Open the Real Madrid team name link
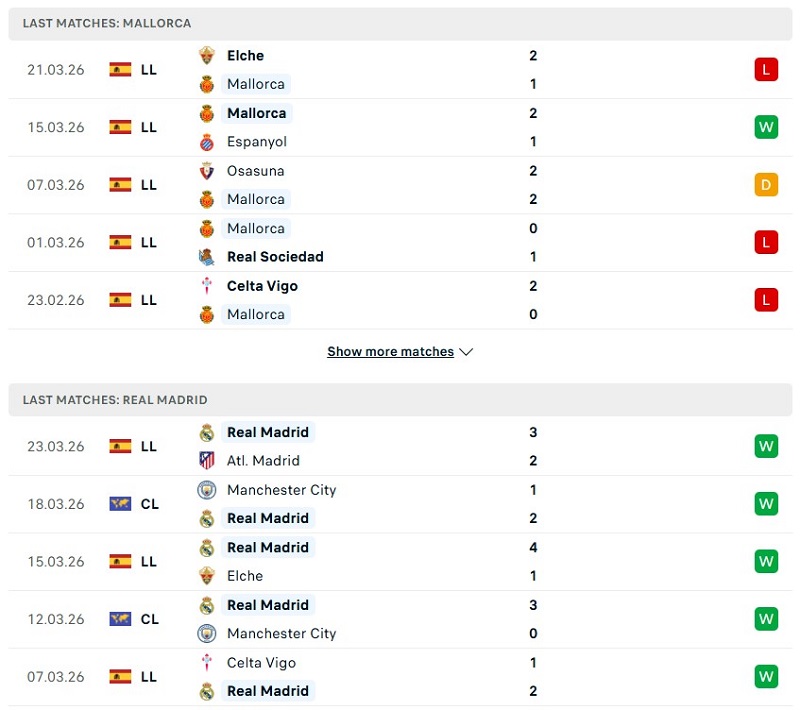 268,432
